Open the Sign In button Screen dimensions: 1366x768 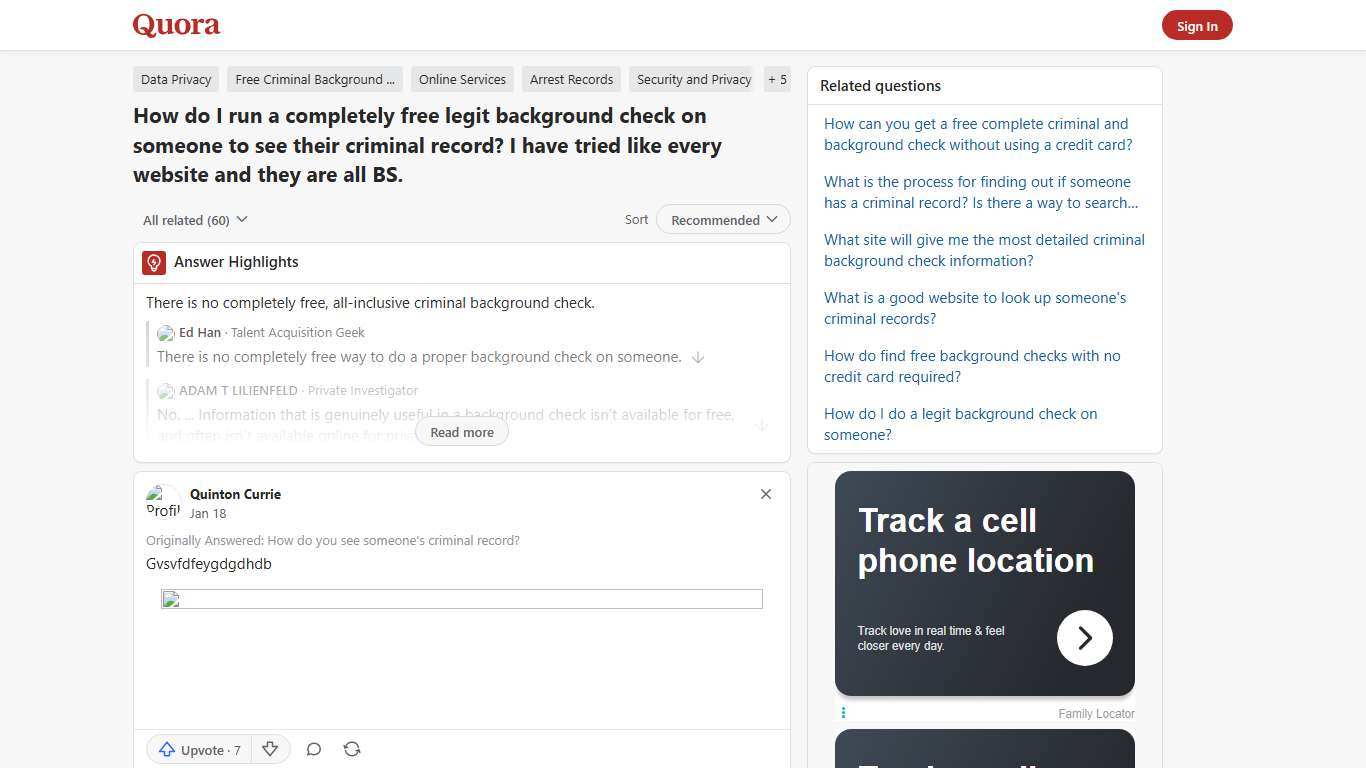tap(1197, 25)
